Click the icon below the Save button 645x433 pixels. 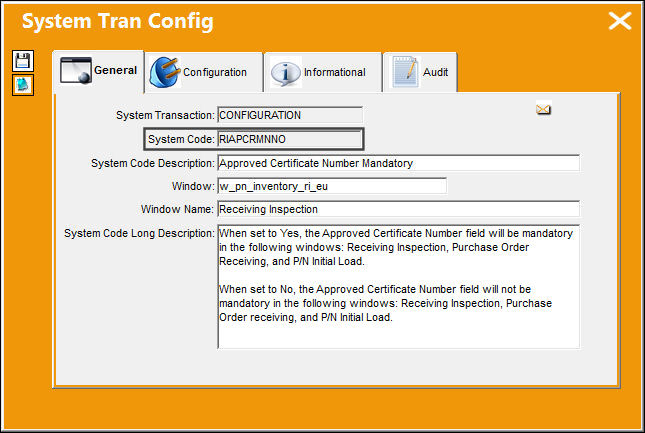pyautogui.click(x=23, y=85)
